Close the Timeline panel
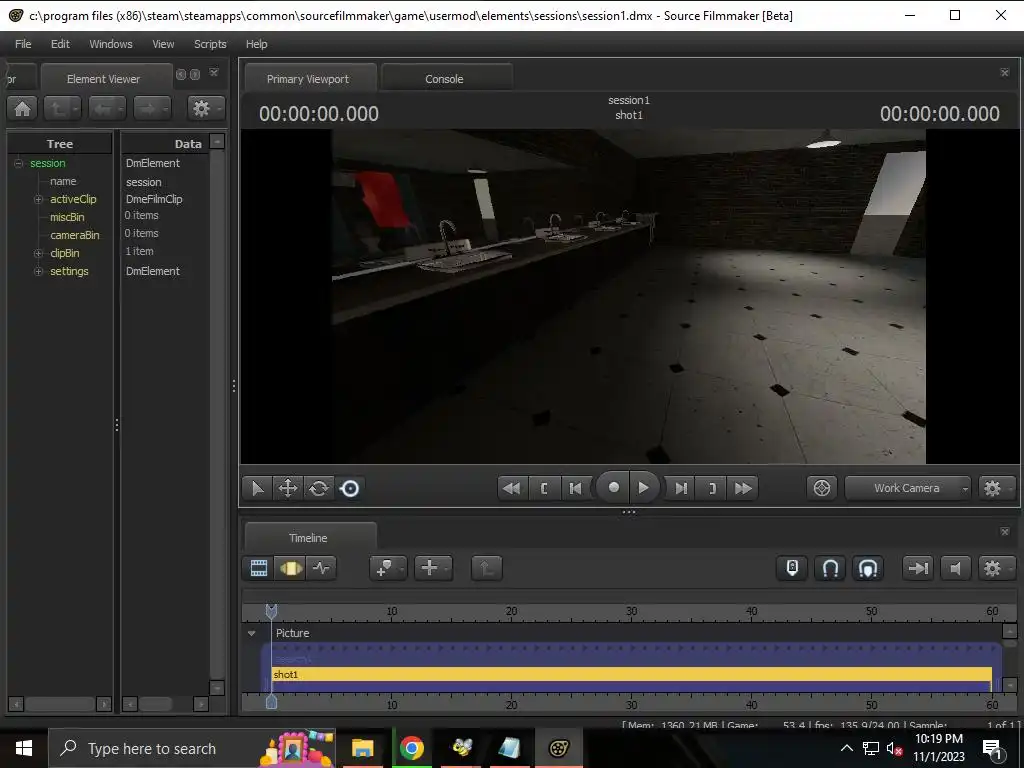 [x=1005, y=532]
